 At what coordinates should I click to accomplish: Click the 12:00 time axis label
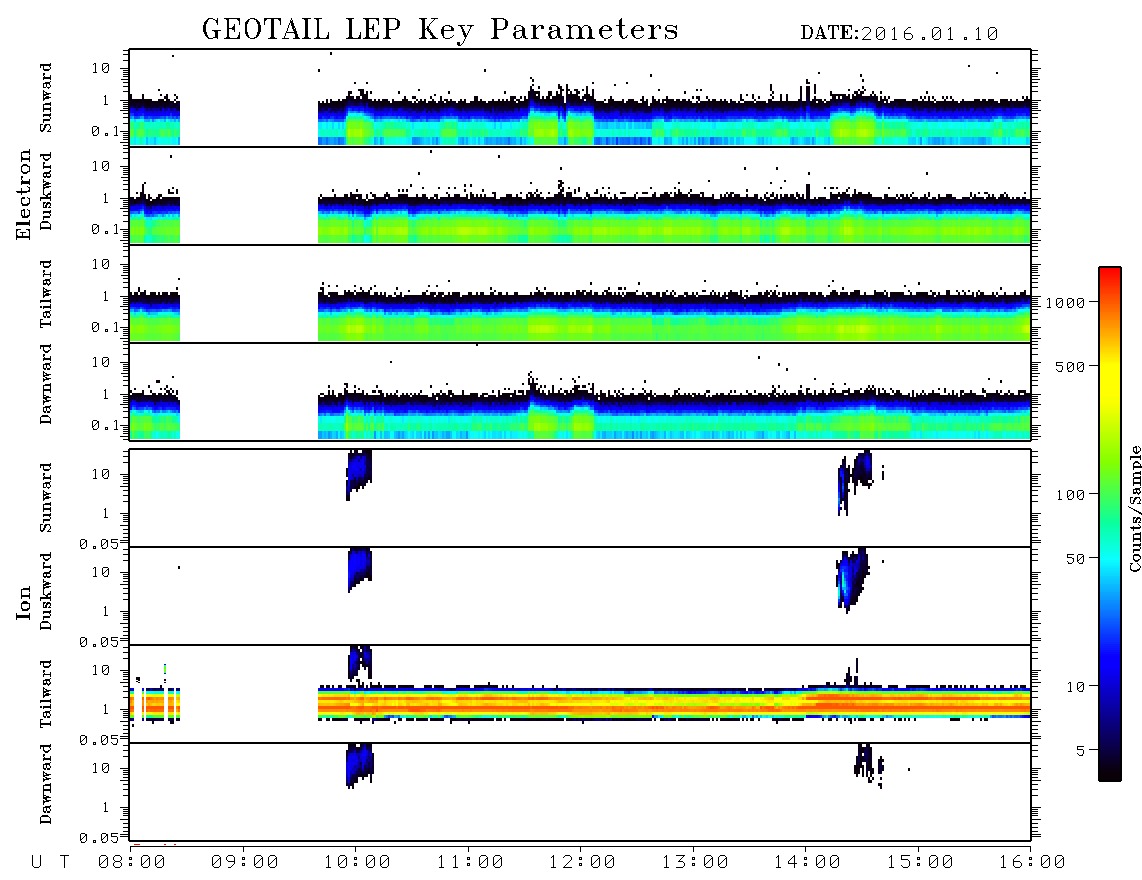coord(582,862)
